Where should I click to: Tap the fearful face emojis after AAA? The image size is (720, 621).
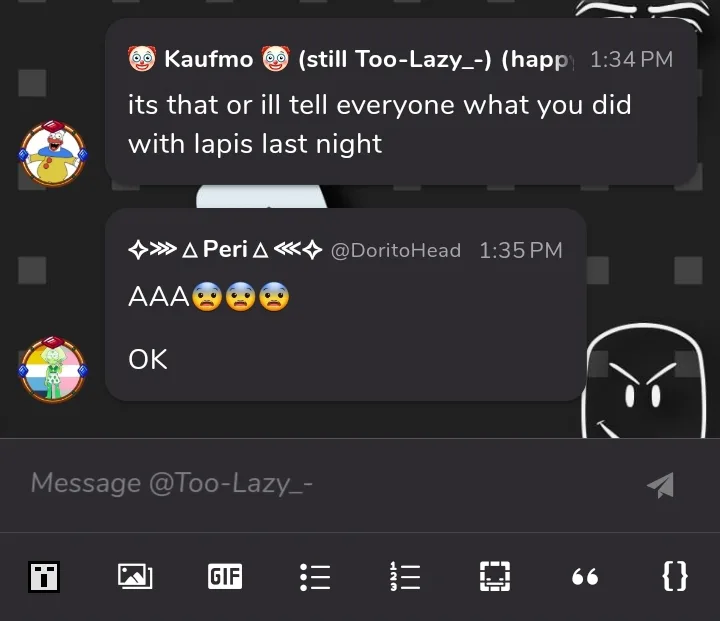(x=240, y=297)
